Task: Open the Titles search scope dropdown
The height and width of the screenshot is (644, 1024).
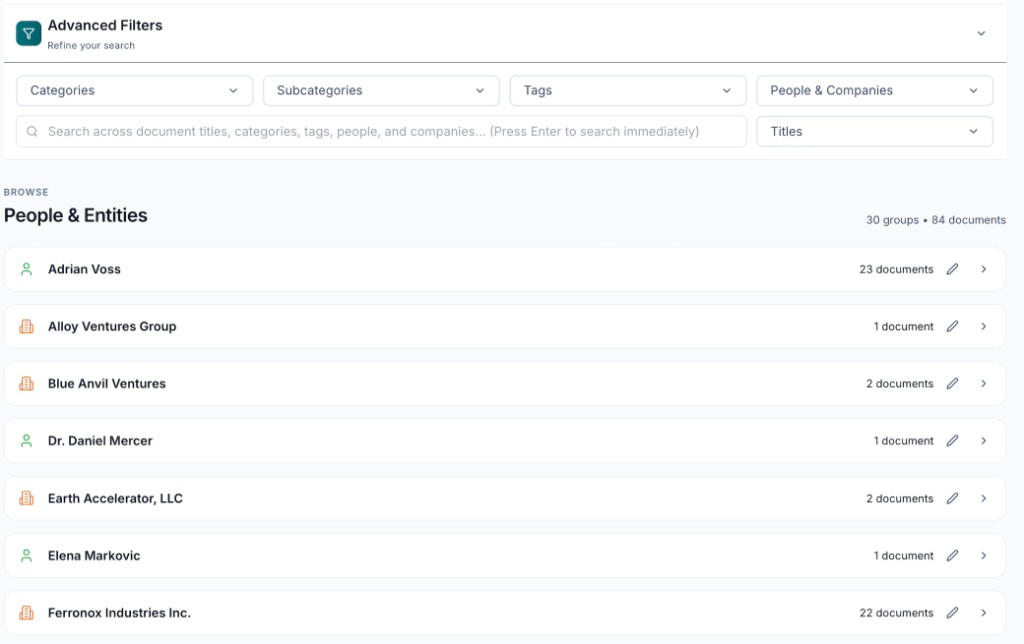Action: 874,131
